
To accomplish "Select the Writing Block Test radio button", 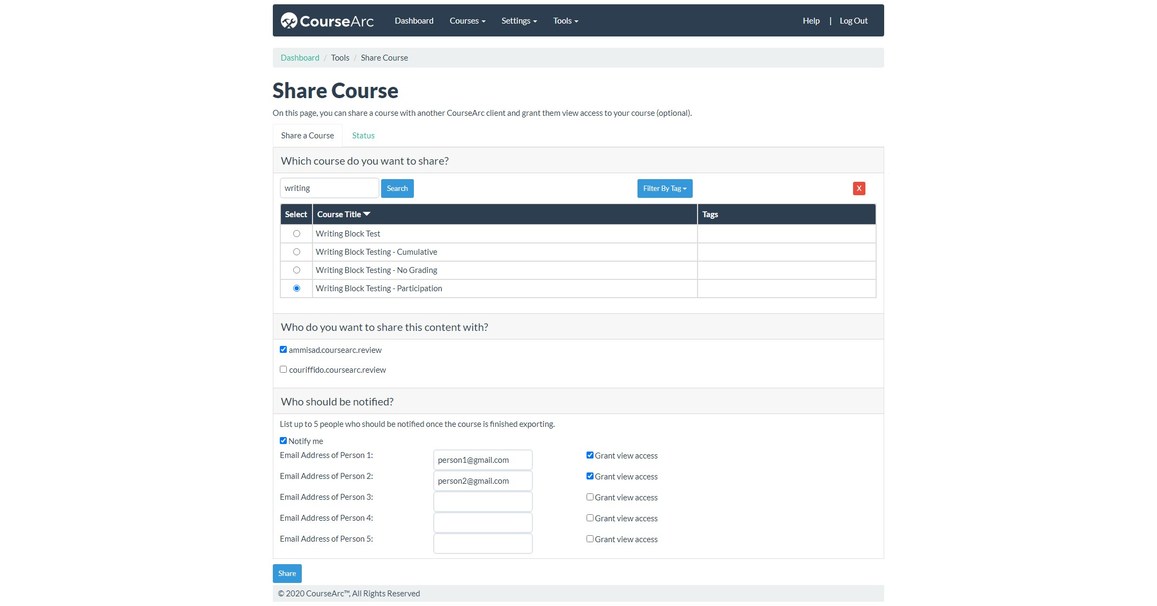I will click(295, 232).
